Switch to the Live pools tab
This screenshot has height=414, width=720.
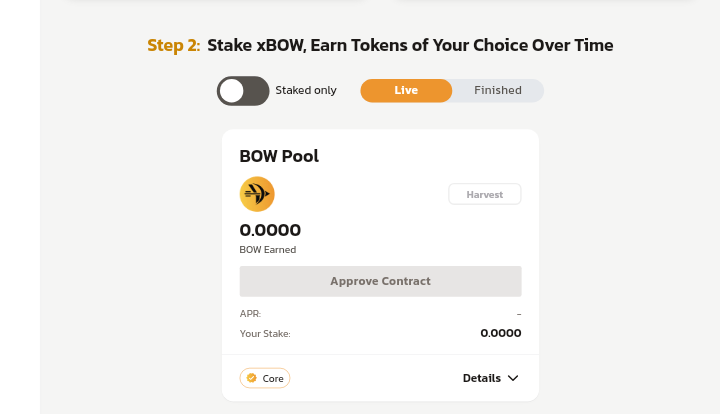pyautogui.click(x=406, y=91)
